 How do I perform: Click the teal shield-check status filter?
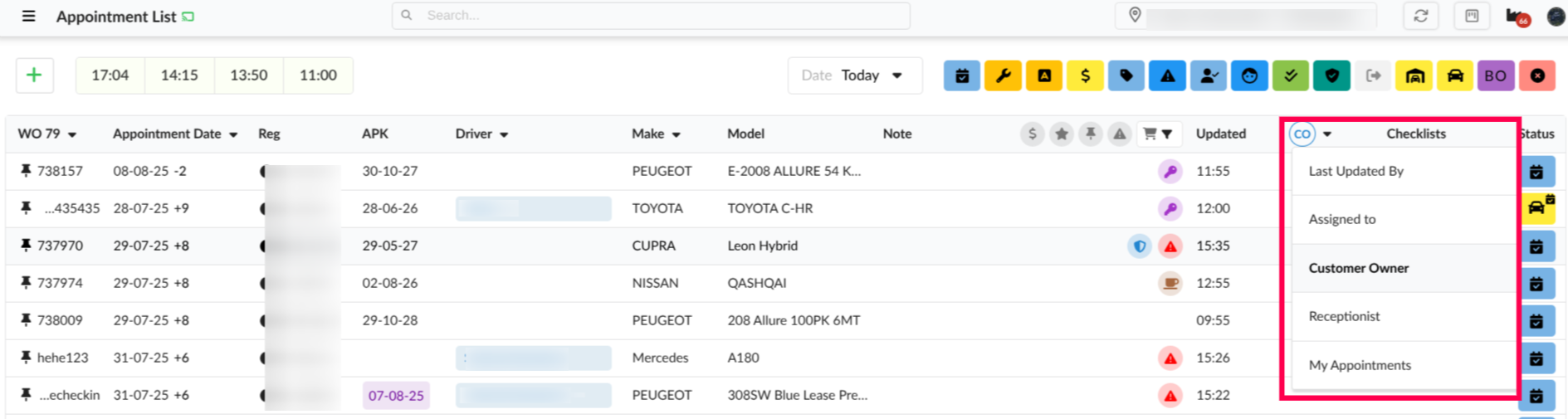point(1331,76)
